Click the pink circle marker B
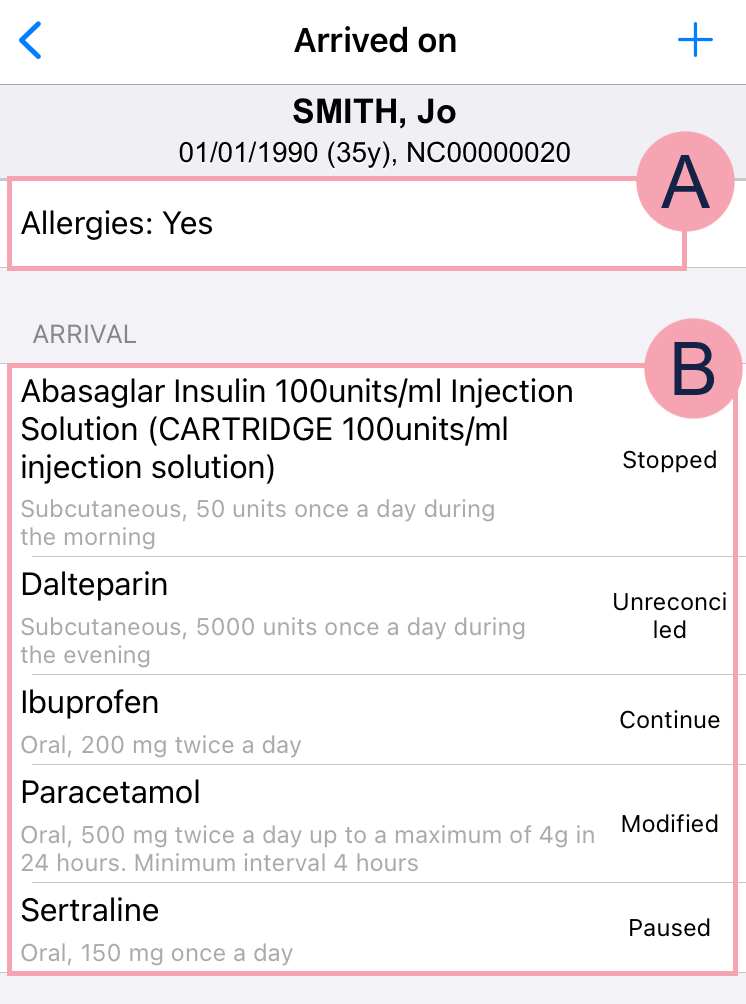The height and width of the screenshot is (1004, 746). [693, 369]
